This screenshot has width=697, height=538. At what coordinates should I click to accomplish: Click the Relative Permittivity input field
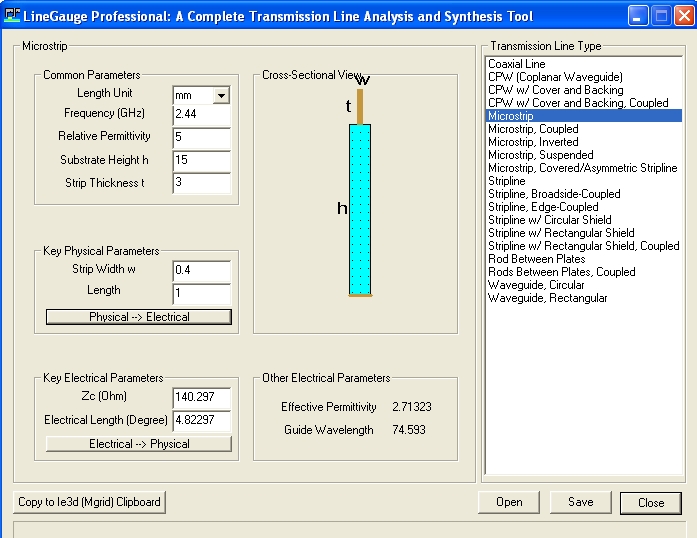point(201,137)
